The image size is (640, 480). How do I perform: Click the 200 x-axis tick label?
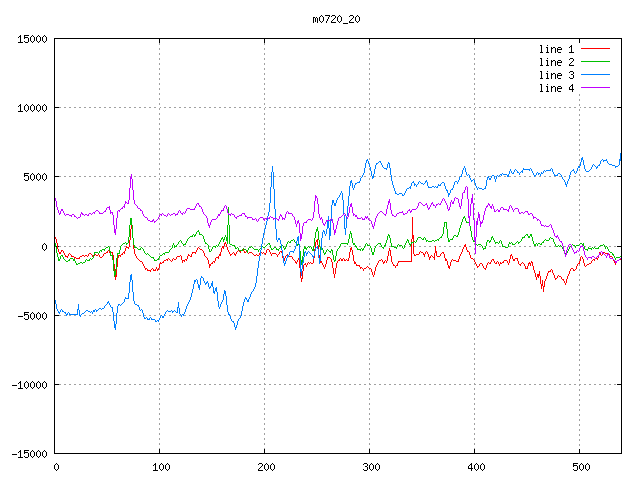coord(265,466)
